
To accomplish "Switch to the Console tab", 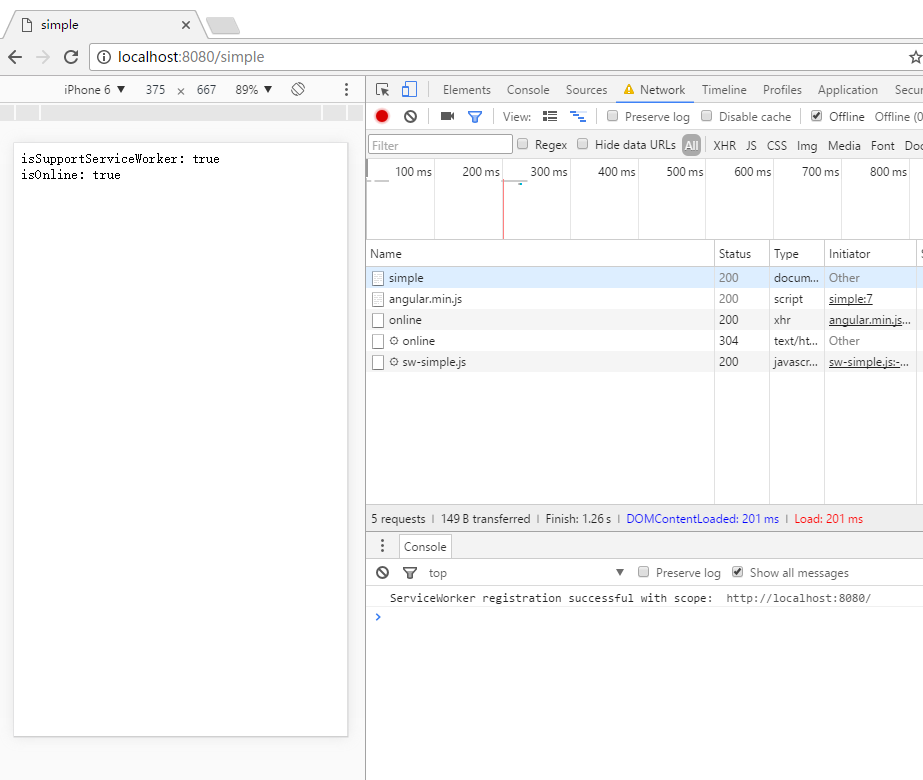I will [x=528, y=89].
